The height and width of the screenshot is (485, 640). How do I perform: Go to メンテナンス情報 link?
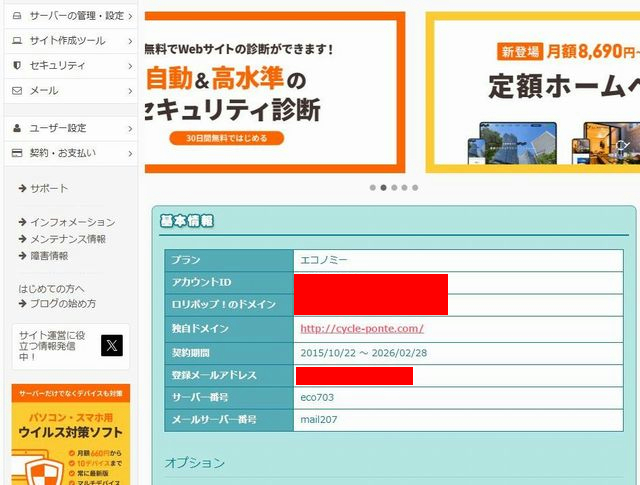(67, 239)
